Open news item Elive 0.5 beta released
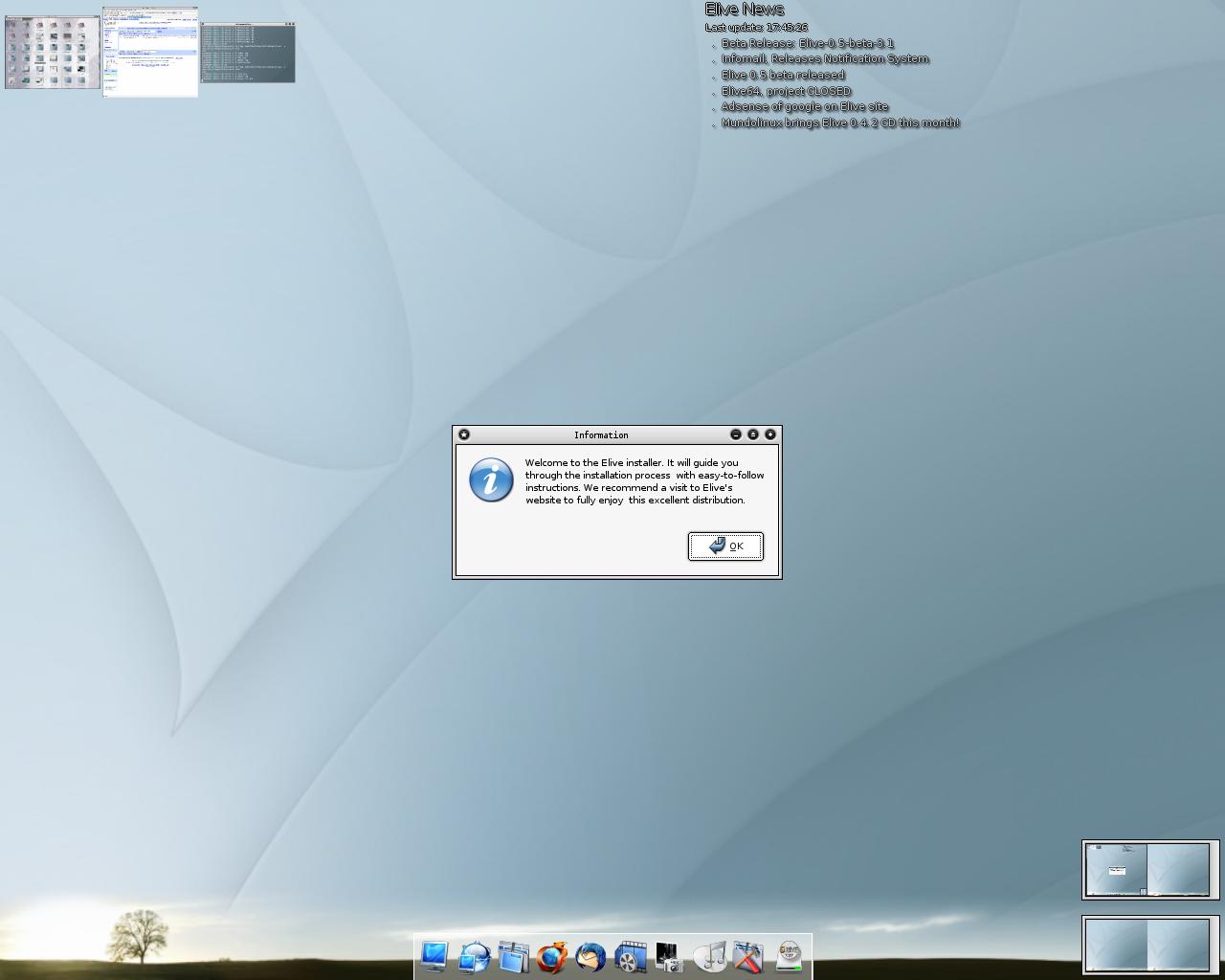This screenshot has width=1225, height=980. pyautogui.click(x=783, y=75)
